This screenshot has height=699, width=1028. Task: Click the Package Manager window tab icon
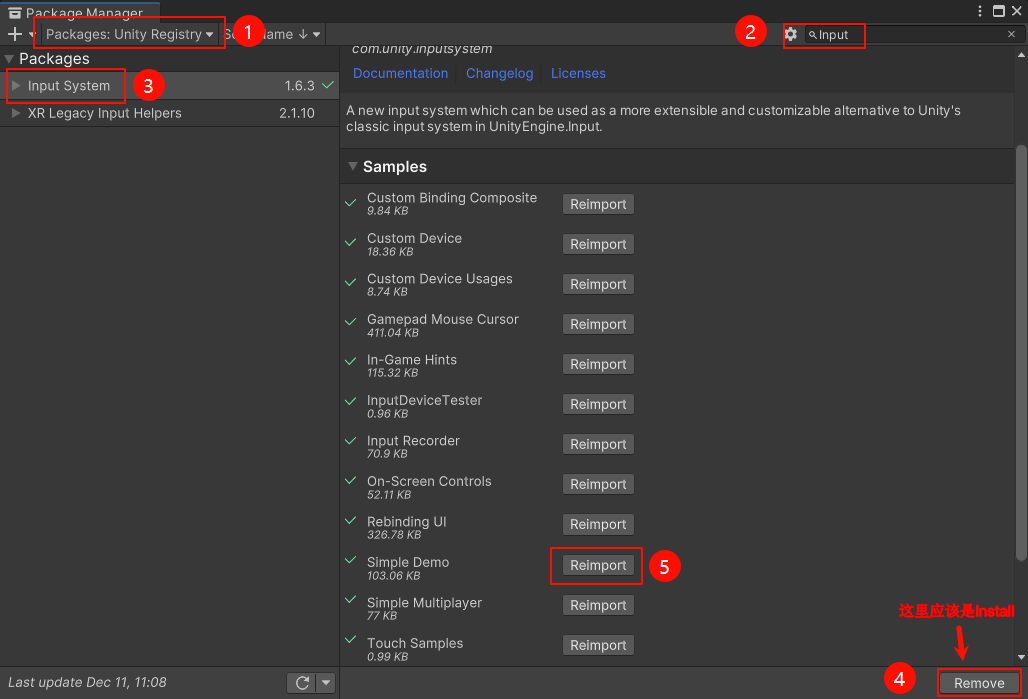pos(14,13)
